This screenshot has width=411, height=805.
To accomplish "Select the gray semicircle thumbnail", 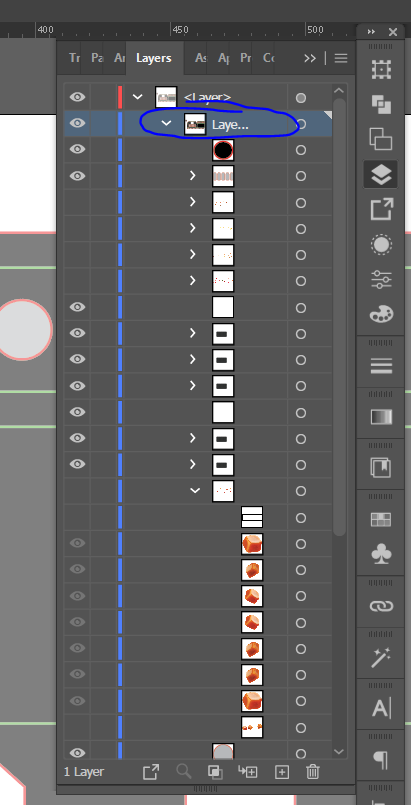I will point(223,751).
